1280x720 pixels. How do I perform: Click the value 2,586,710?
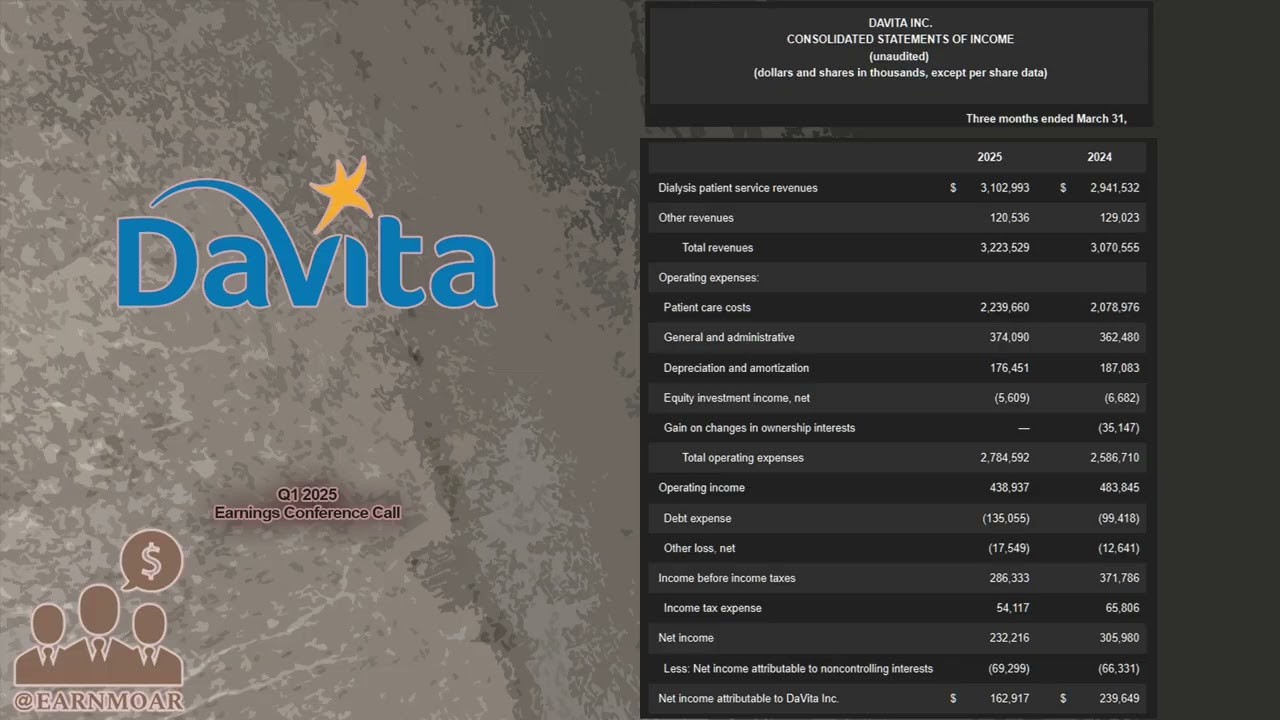1114,458
